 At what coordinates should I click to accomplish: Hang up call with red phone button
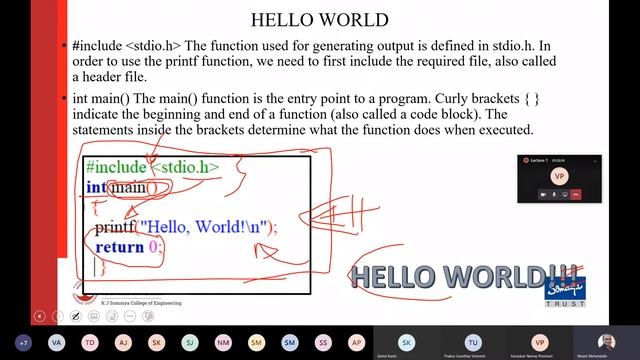tap(576, 195)
